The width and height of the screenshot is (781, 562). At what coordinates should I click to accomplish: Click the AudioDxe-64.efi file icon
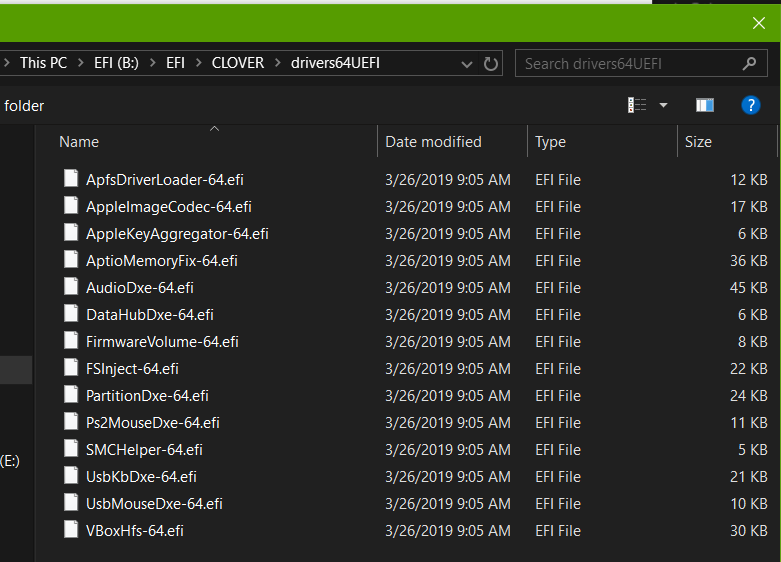[x=71, y=286]
